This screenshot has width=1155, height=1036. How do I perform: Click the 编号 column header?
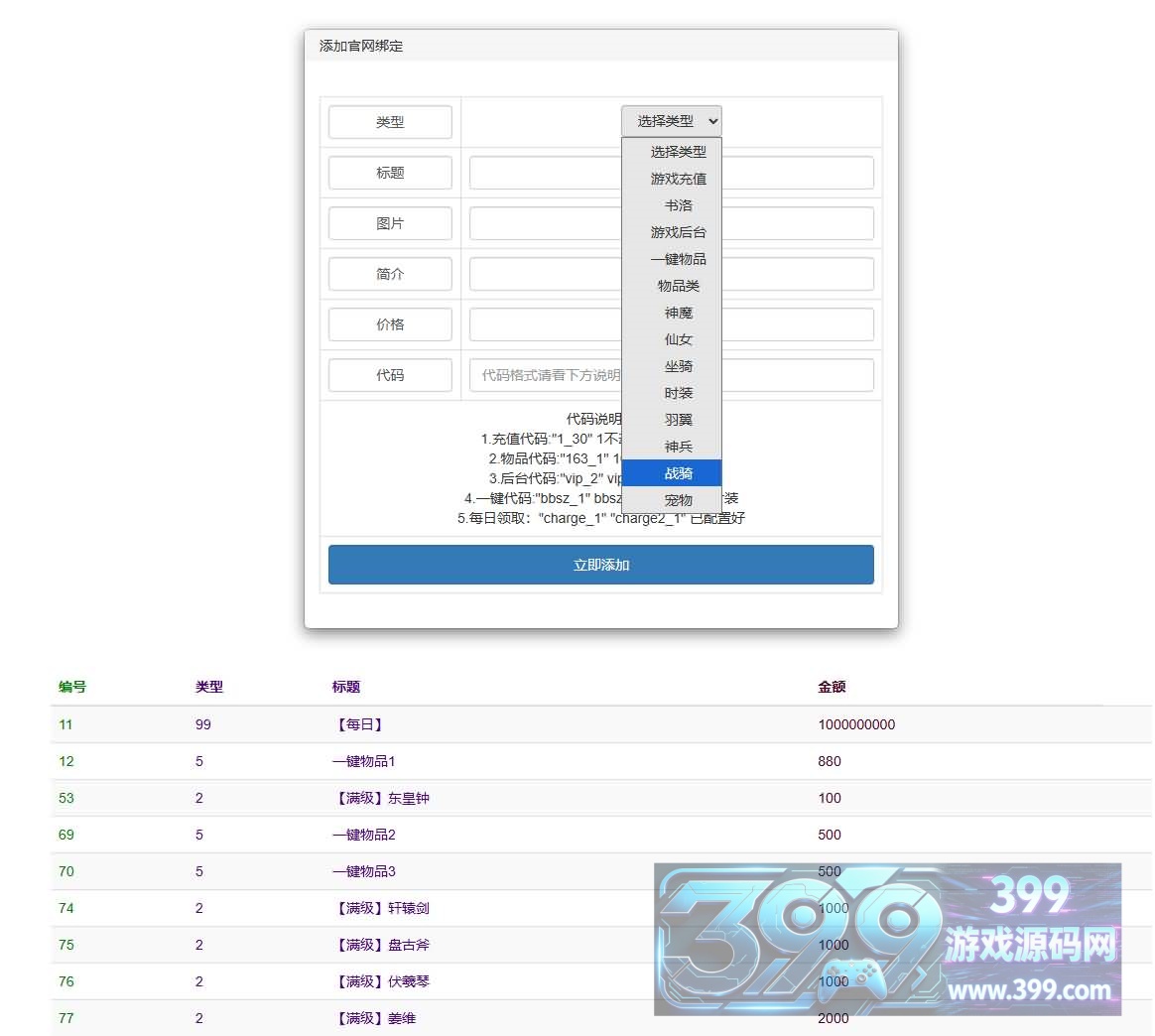72,687
